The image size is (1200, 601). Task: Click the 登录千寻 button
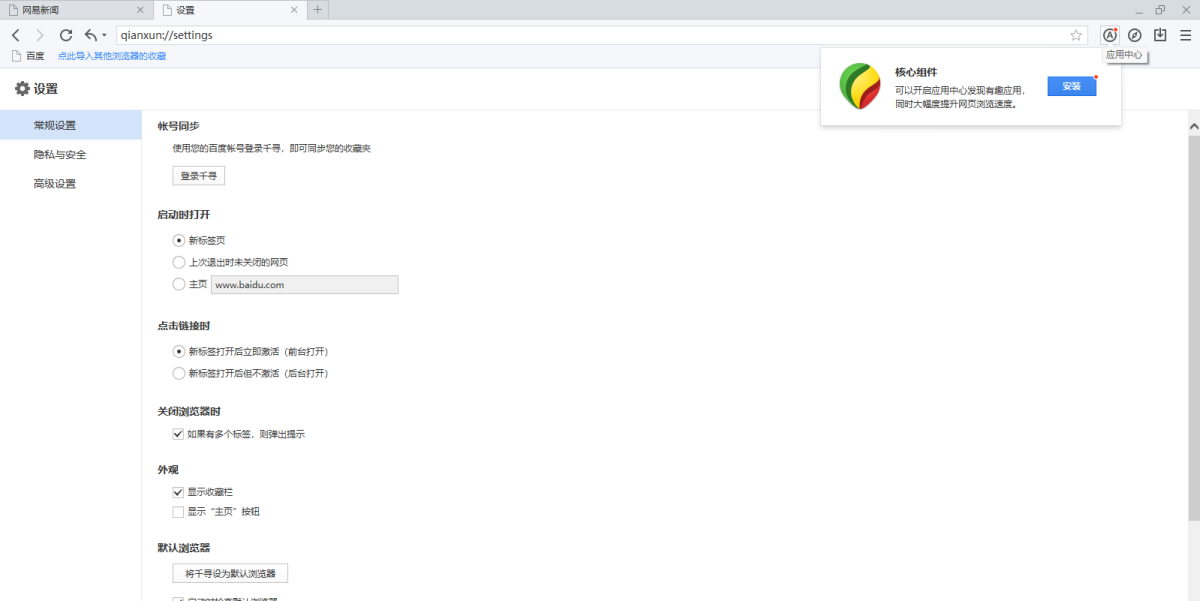(198, 176)
